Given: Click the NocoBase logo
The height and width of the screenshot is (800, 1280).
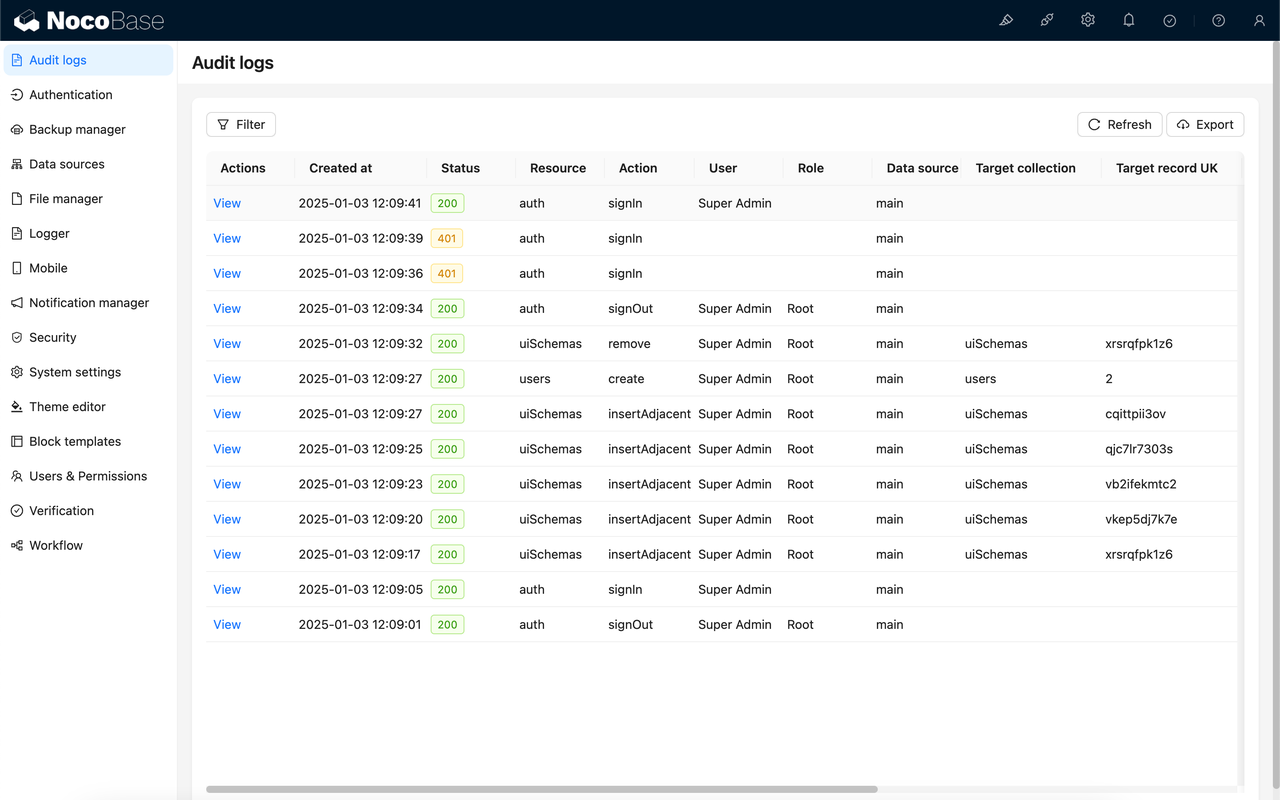Looking at the screenshot, I should pos(89,20).
